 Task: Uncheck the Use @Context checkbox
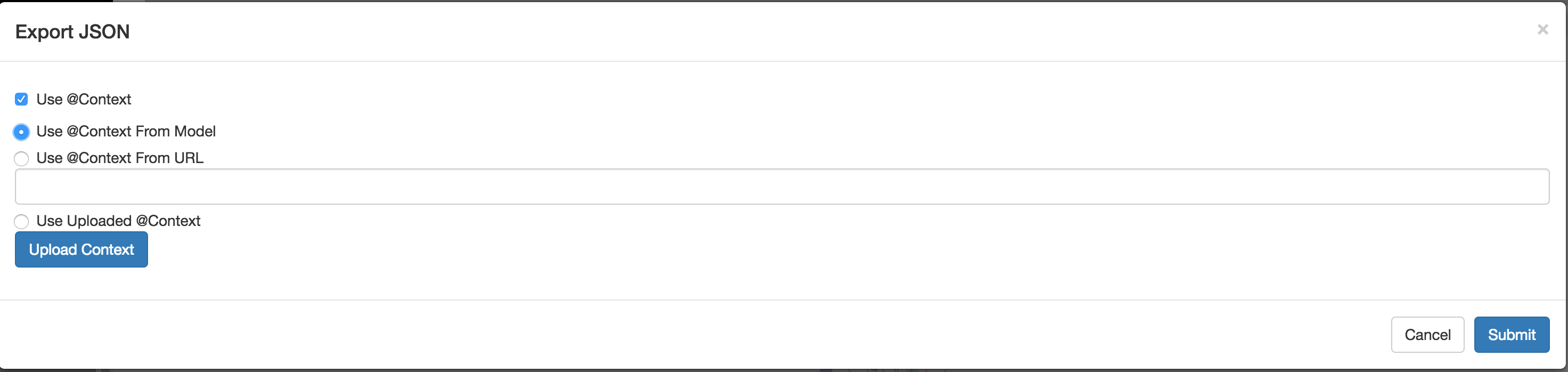21,99
